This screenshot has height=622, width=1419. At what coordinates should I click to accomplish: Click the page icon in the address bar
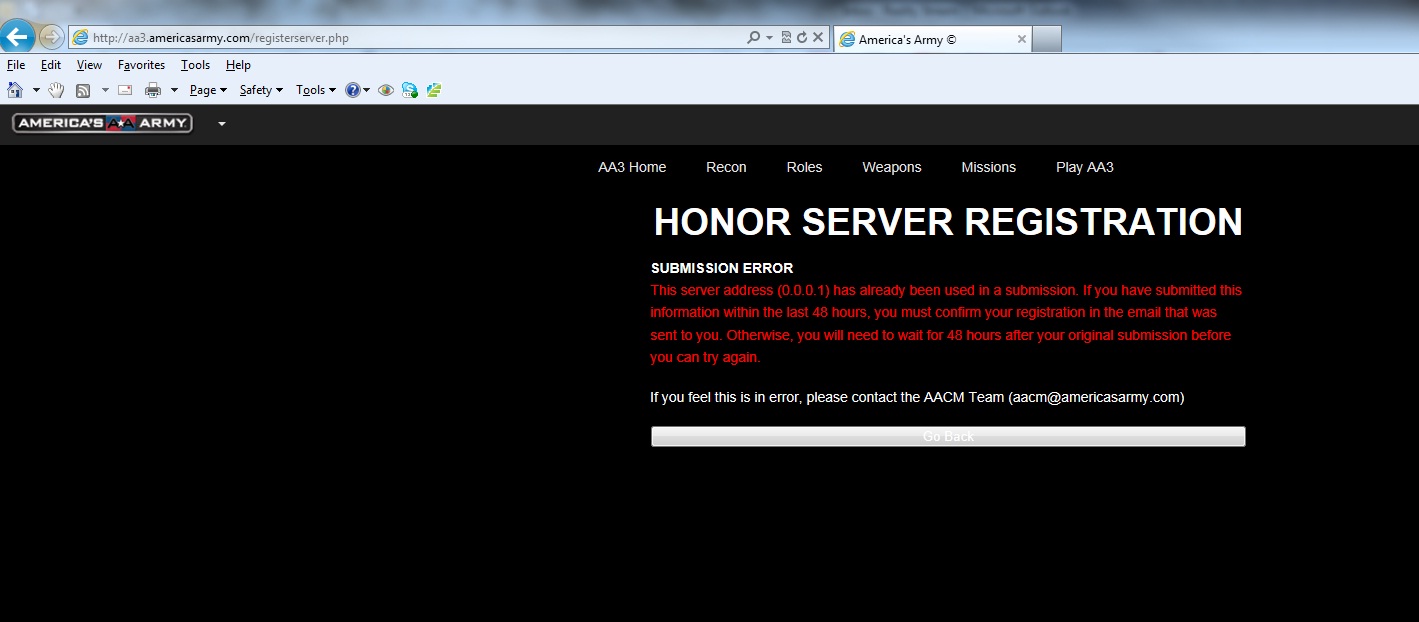pyautogui.click(x=81, y=38)
